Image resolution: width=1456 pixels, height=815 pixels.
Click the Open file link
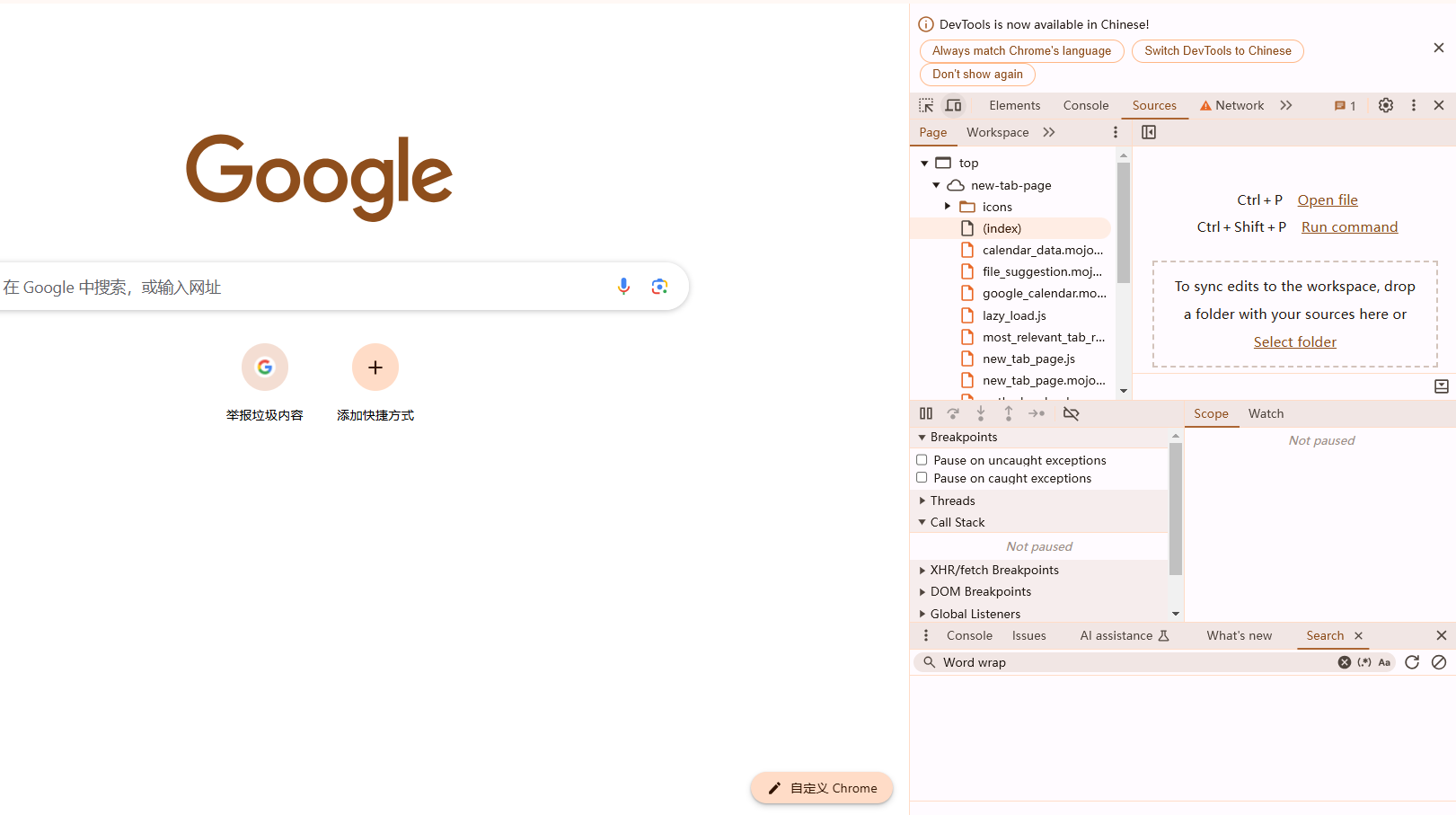coord(1328,199)
